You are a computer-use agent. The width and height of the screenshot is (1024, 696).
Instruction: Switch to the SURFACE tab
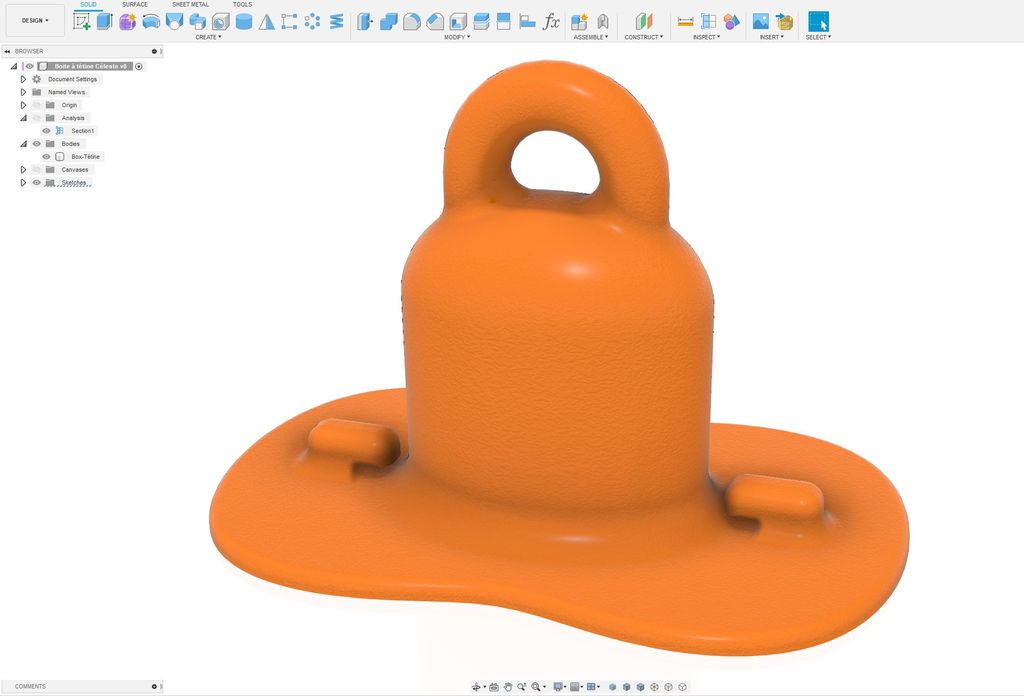pos(135,5)
